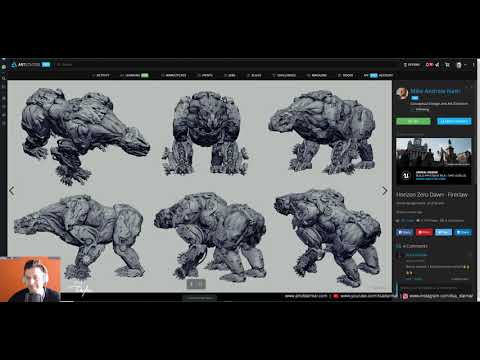Click the green Like button
This screenshot has height=360, width=480.
coord(413,121)
